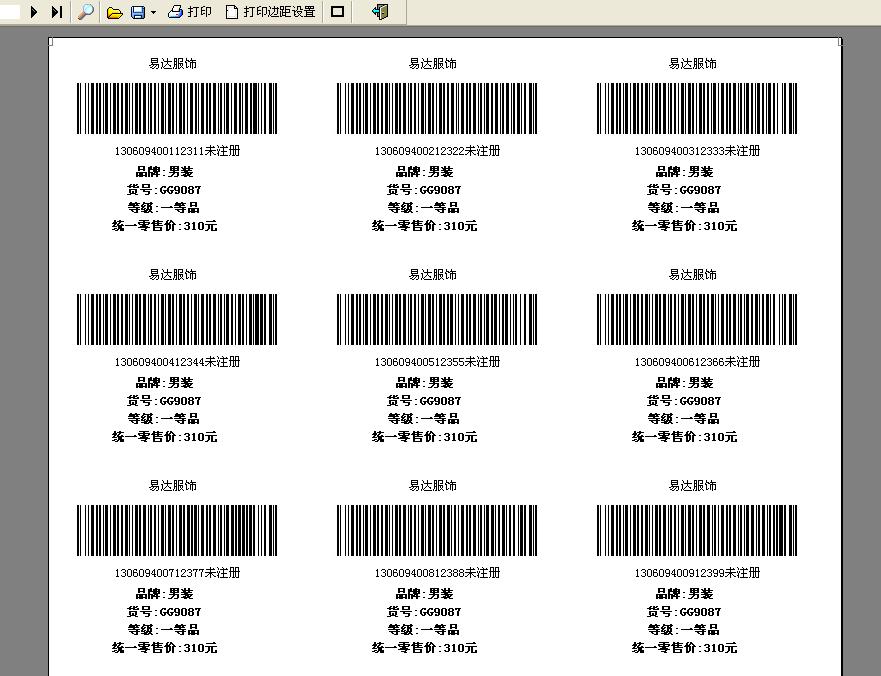Viewport: 881px width, 676px height.
Task: Select barcode text 130609400812388未注册
Action: pos(437,573)
